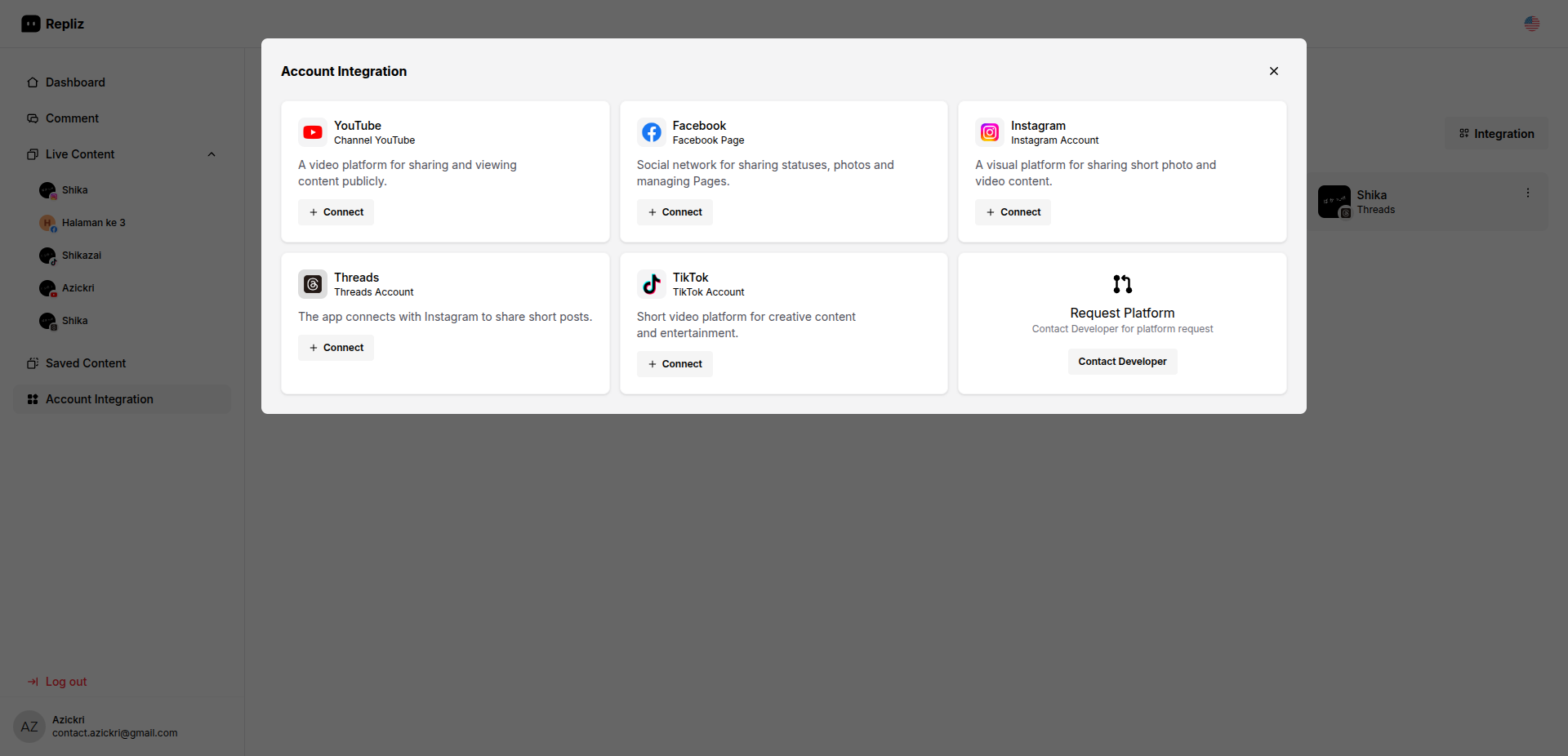Click the YouTube logo icon
Screen dimensions: 1568x756
[x=313, y=132]
